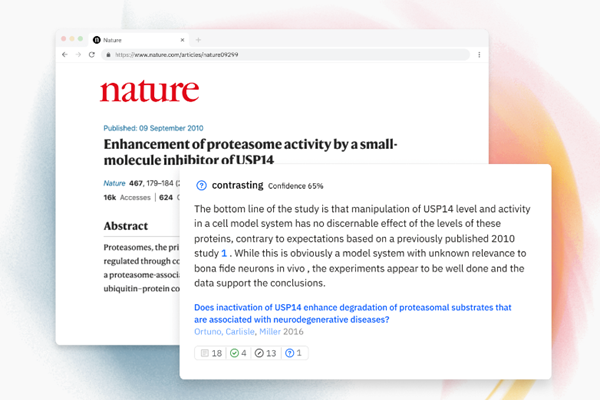Click the nature.com URL address field
This screenshot has width=600, height=400.
pyautogui.click(x=285, y=55)
